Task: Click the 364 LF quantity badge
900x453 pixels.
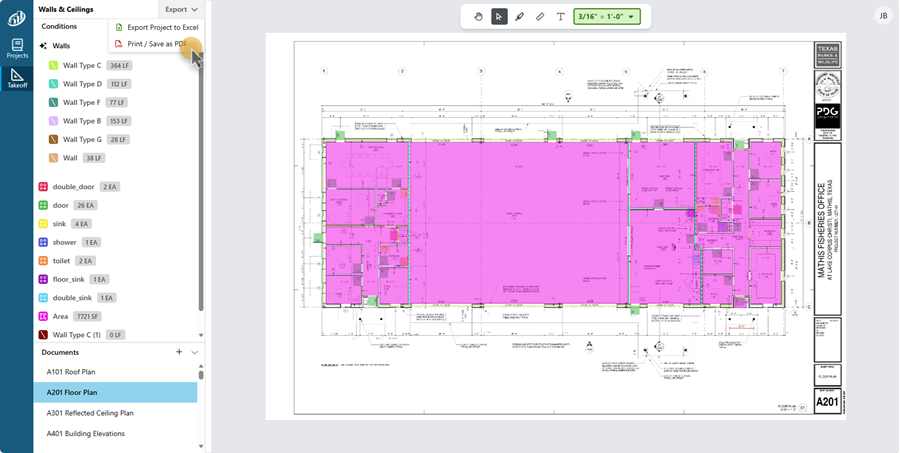Action: click(119, 65)
